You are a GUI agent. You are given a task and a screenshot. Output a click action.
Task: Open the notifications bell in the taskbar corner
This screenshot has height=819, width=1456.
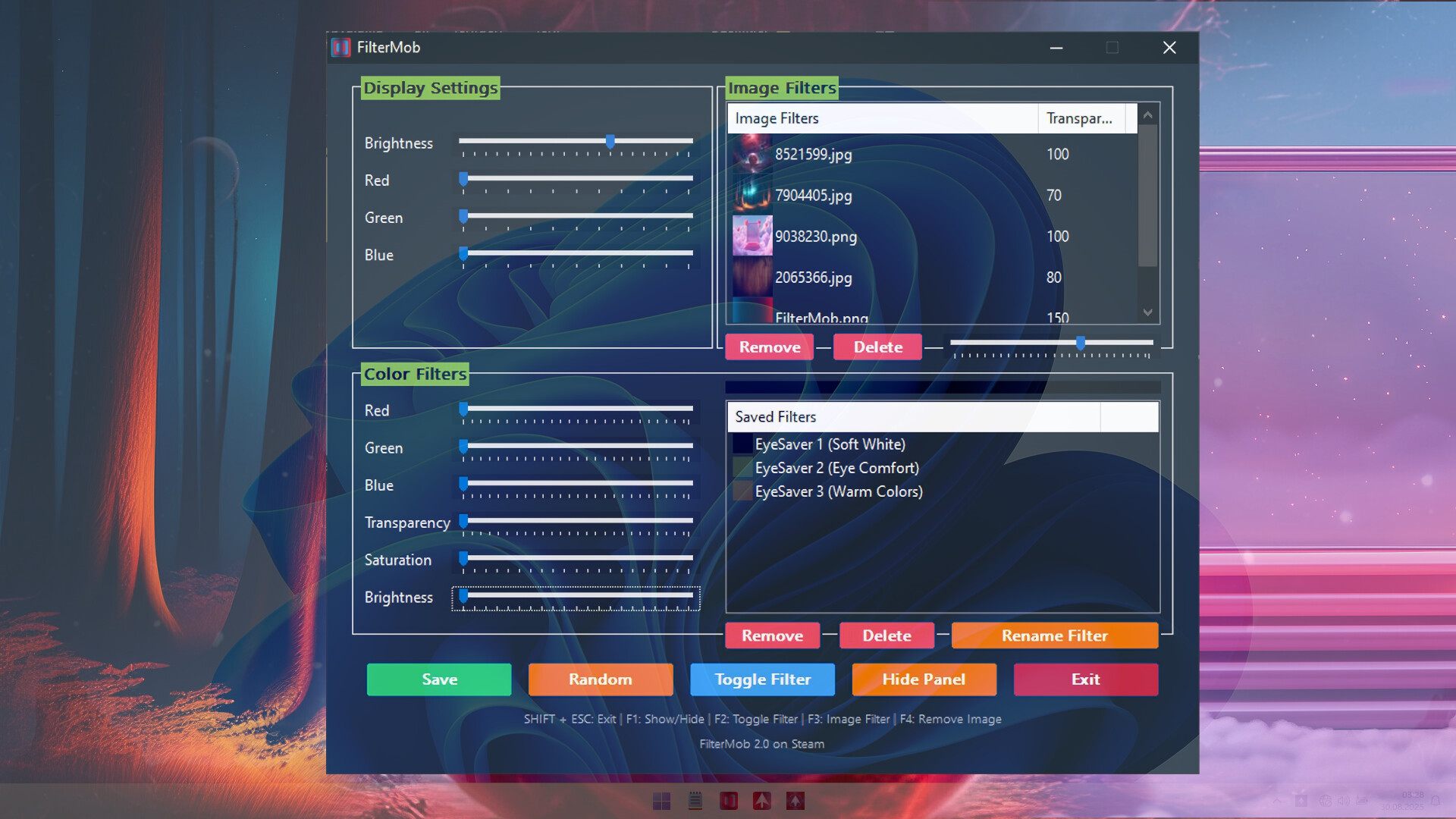tap(1436, 801)
